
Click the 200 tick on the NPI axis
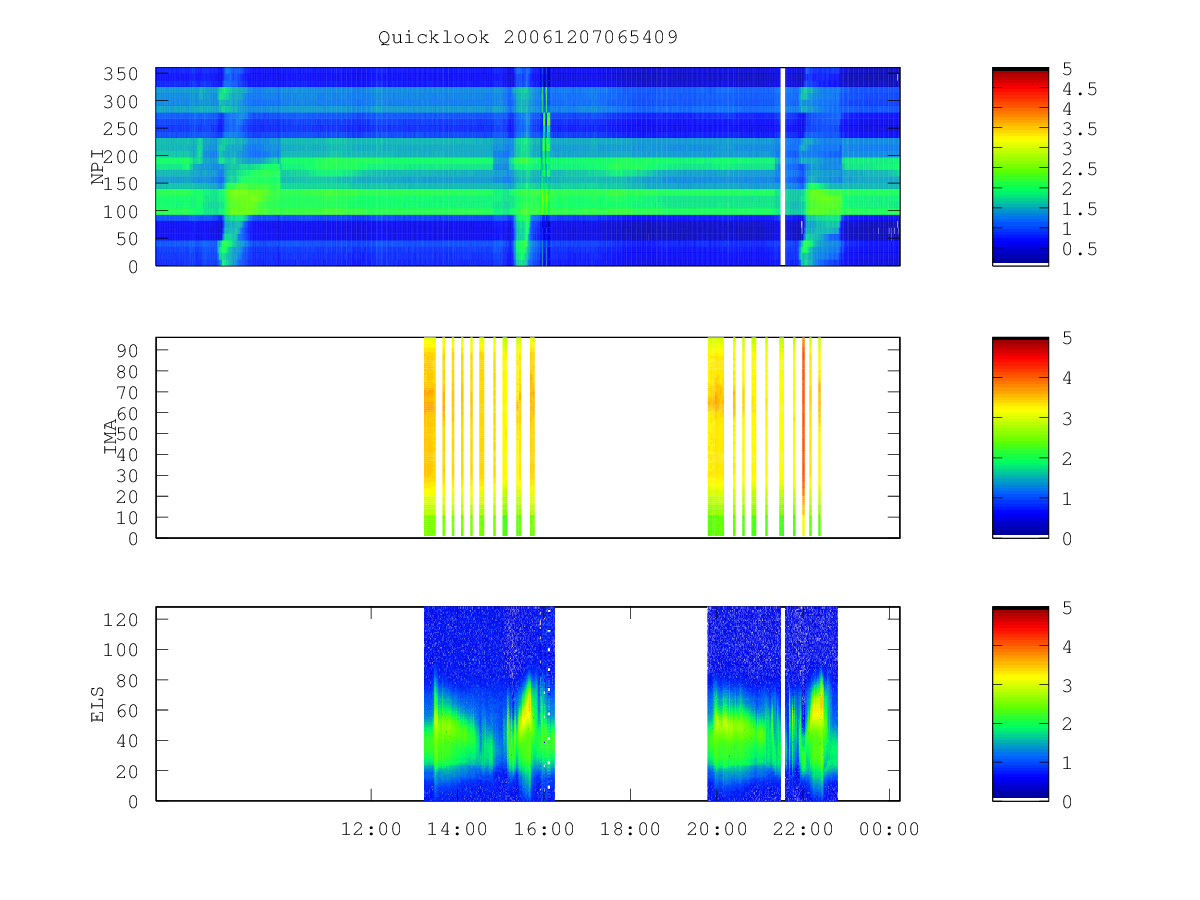123,157
